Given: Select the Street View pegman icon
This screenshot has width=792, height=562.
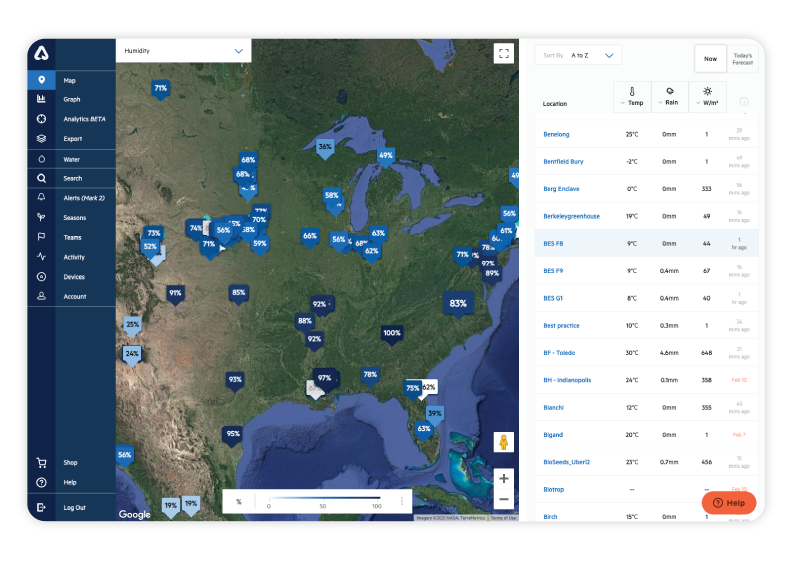Looking at the screenshot, I should coord(504,442).
